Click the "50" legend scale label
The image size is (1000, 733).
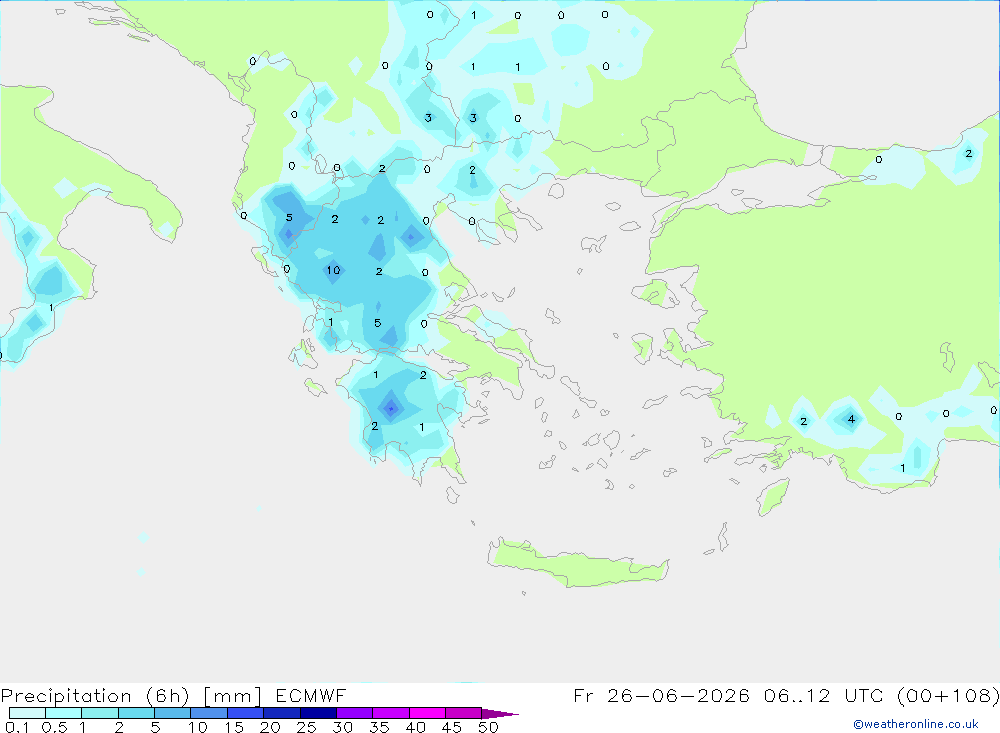click(x=488, y=727)
